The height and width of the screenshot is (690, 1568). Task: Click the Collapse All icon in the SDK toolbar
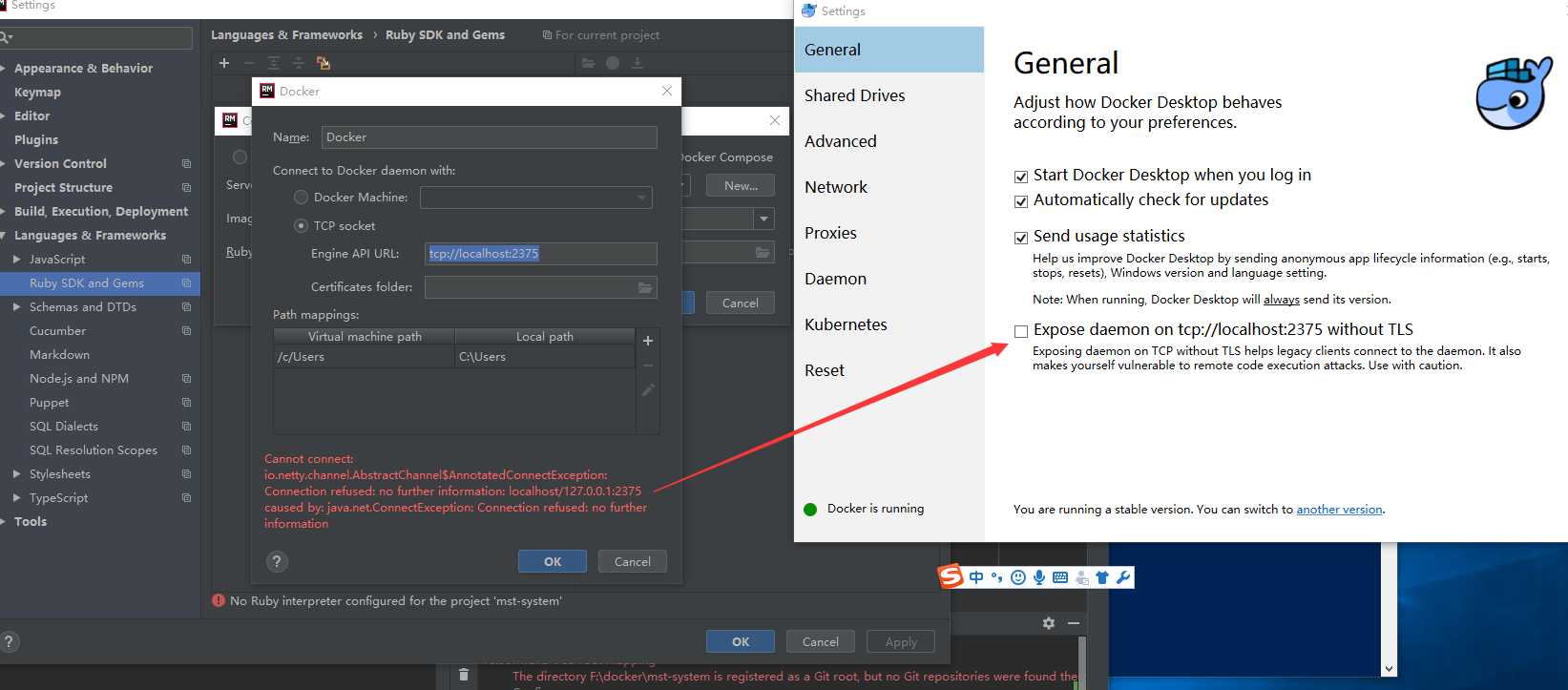pyautogui.click(x=298, y=63)
